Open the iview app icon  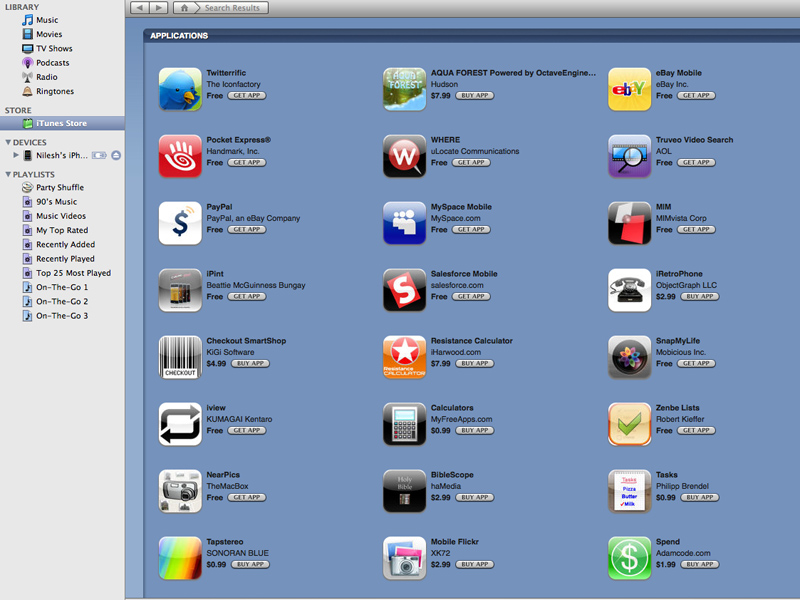point(180,424)
